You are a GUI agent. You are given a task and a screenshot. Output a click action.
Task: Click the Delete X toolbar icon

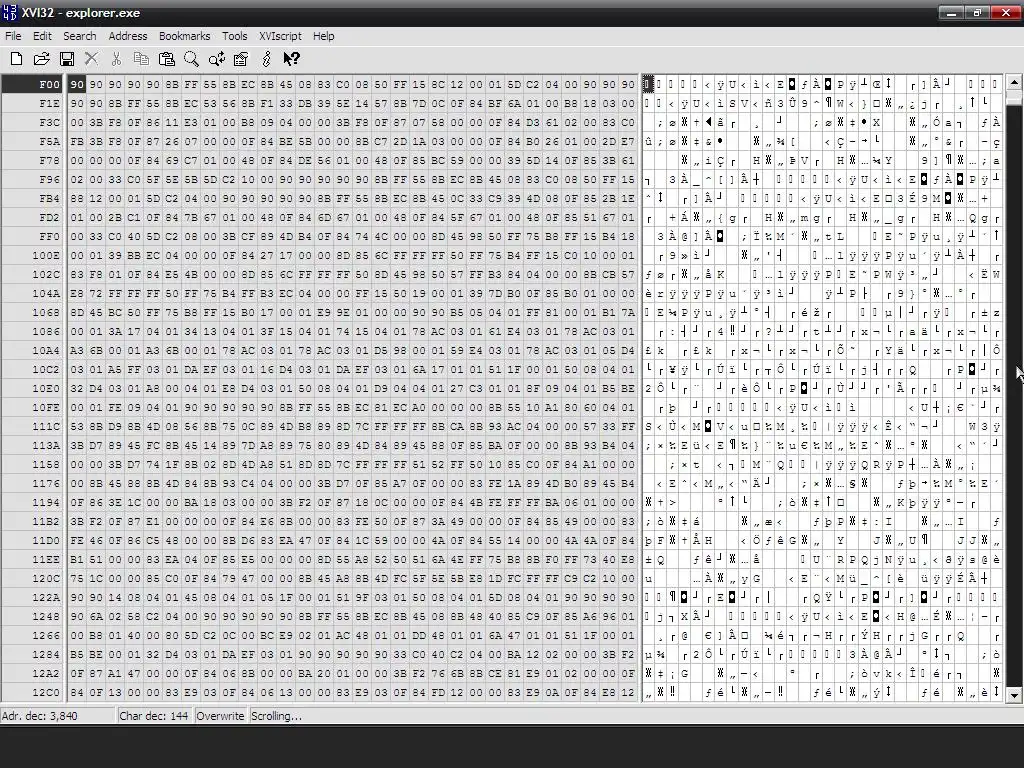point(91,59)
